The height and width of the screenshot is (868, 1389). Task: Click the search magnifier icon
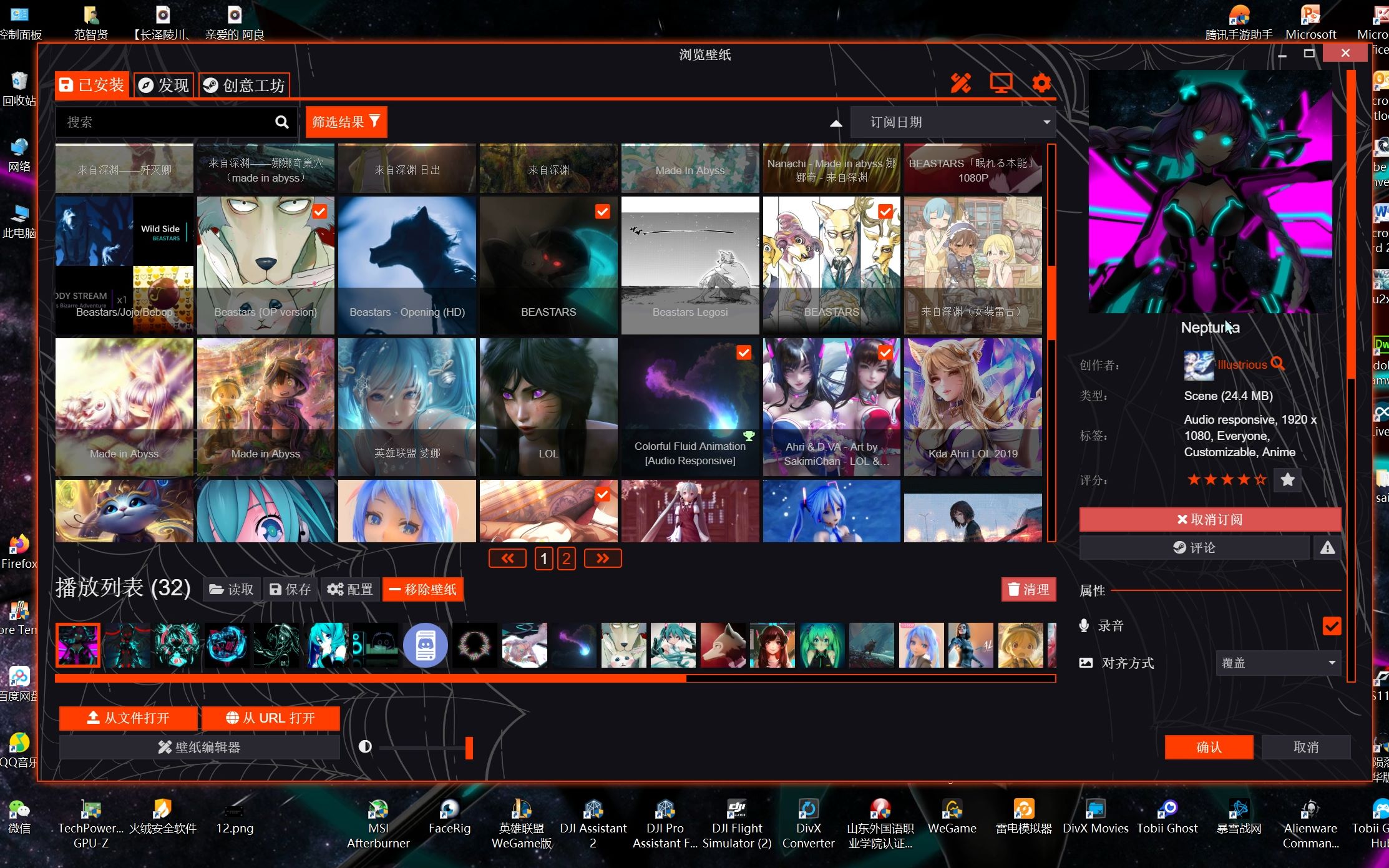click(282, 122)
